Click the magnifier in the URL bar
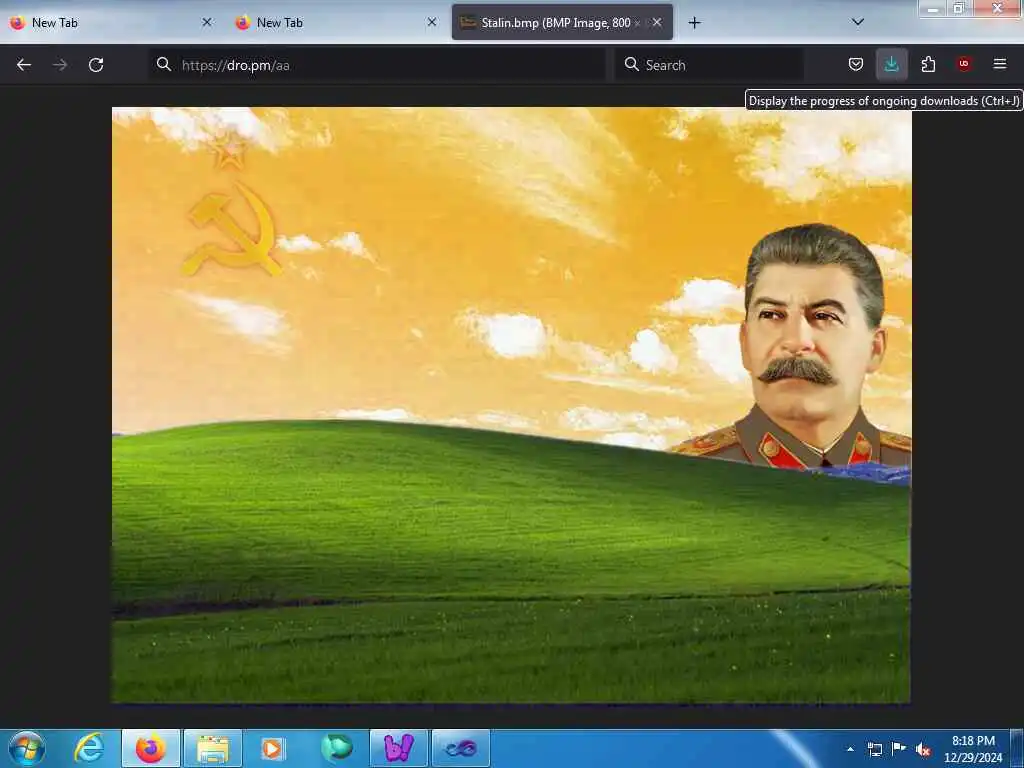The image size is (1024, 768). [164, 64]
